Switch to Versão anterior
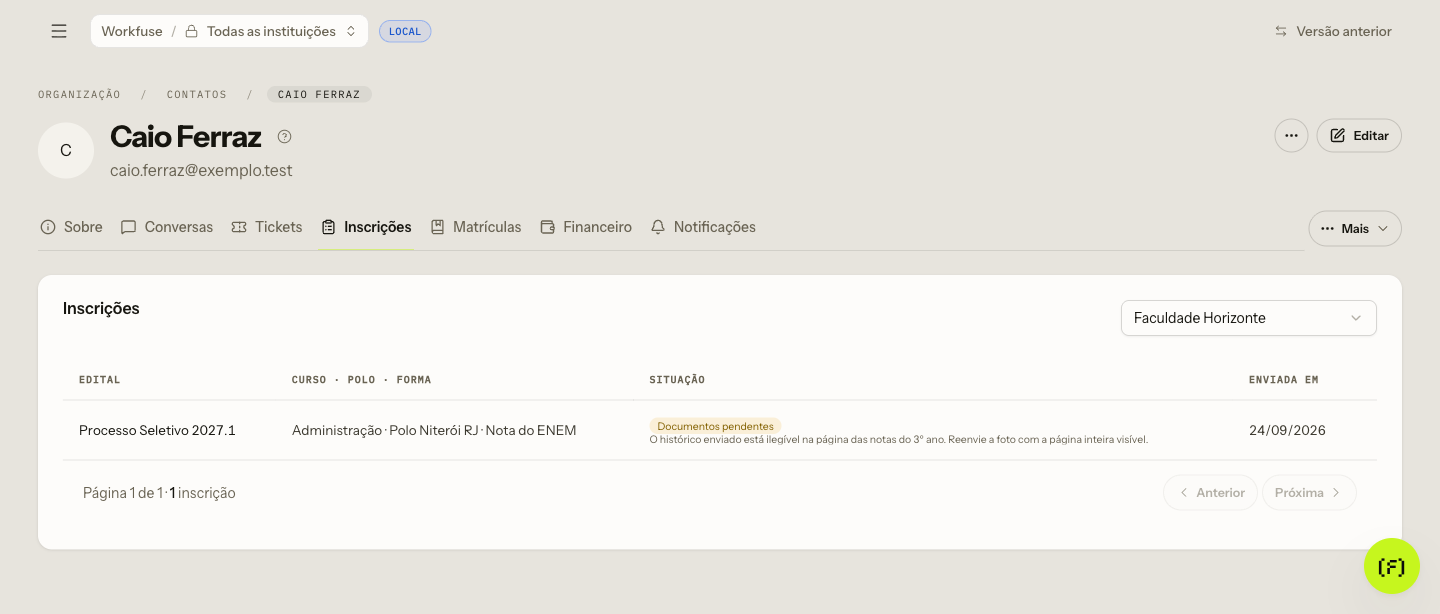 (x=1332, y=31)
